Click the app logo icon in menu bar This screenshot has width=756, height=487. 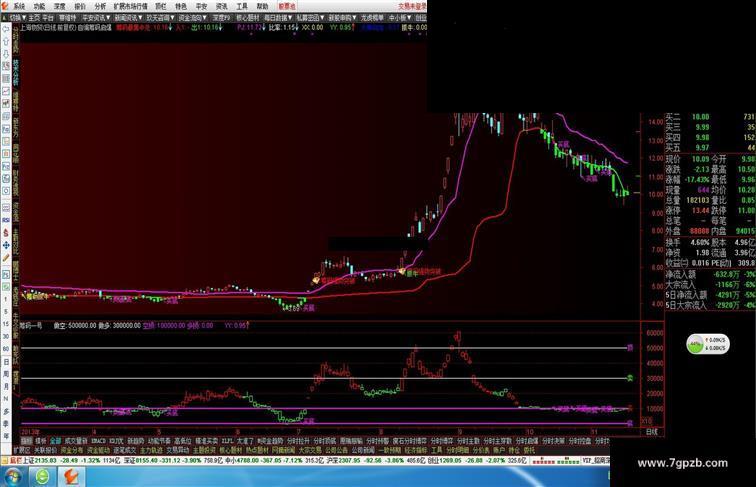tap(5, 6)
